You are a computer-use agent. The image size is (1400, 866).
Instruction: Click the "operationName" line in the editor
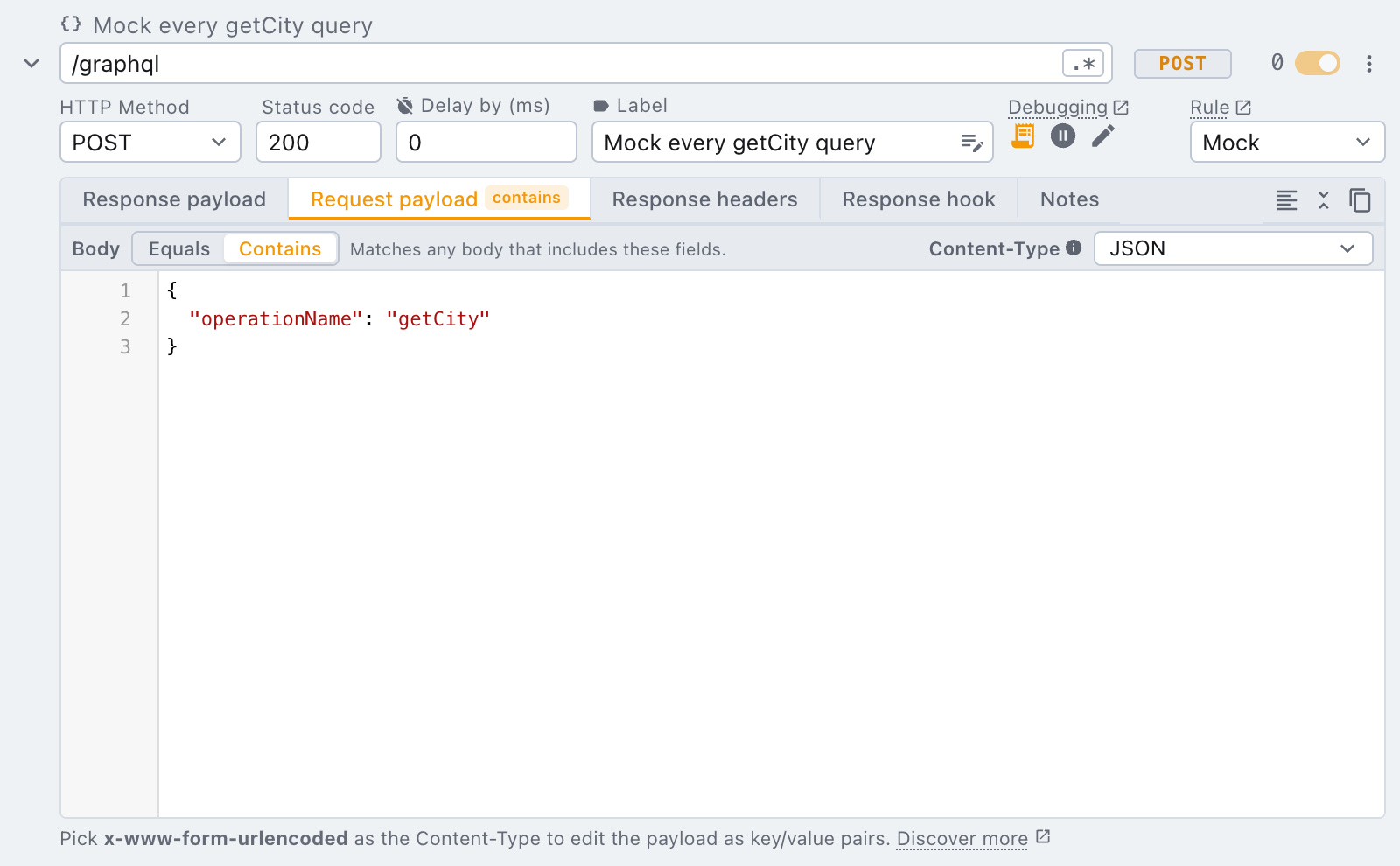pos(339,319)
